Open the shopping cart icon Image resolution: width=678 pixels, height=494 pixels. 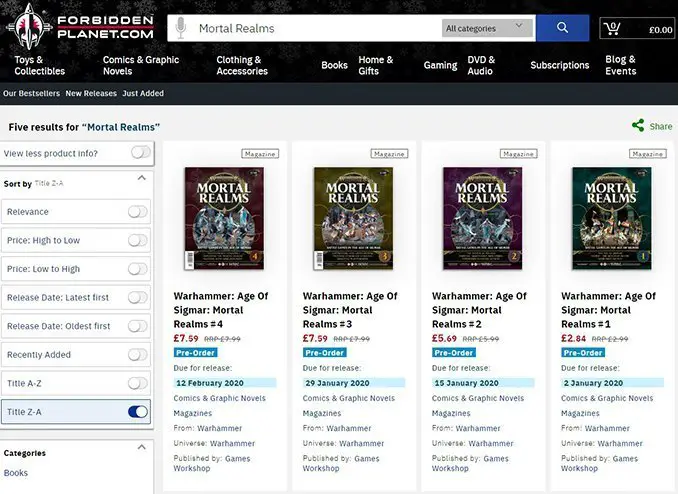(612, 29)
